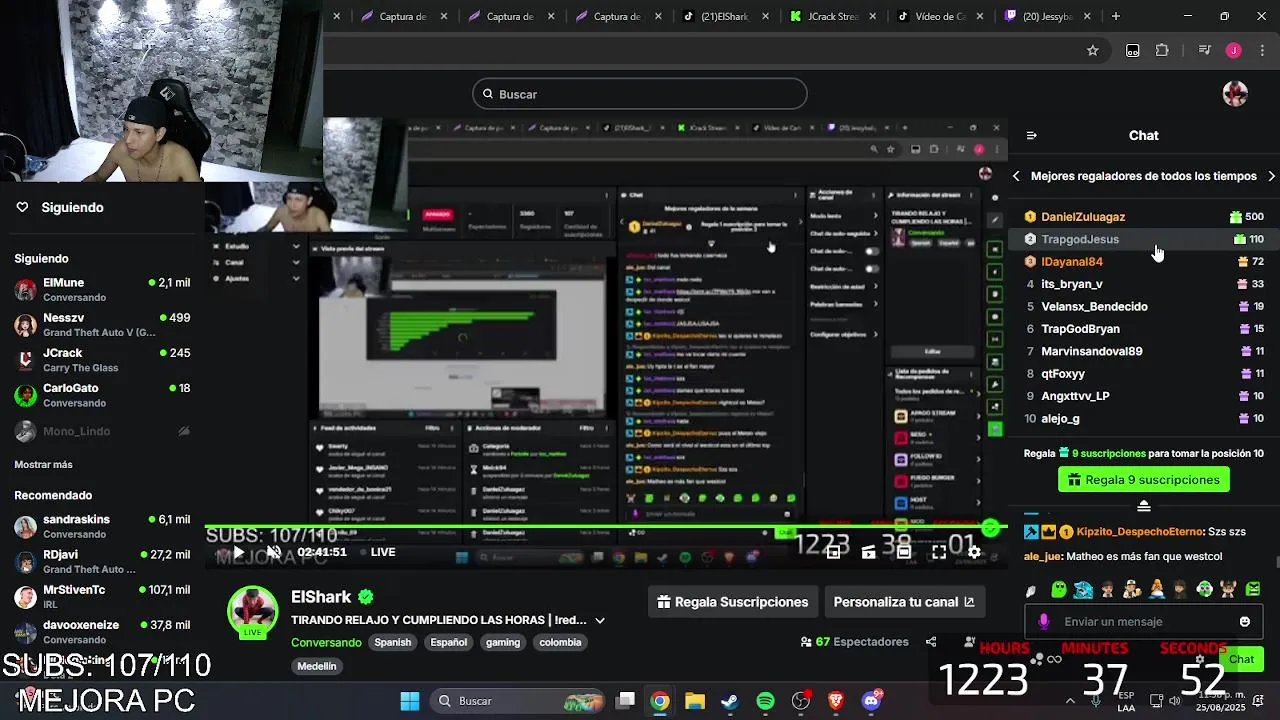Click Mostrar más in sidebar
This screenshot has width=1280, height=720.
point(43,464)
